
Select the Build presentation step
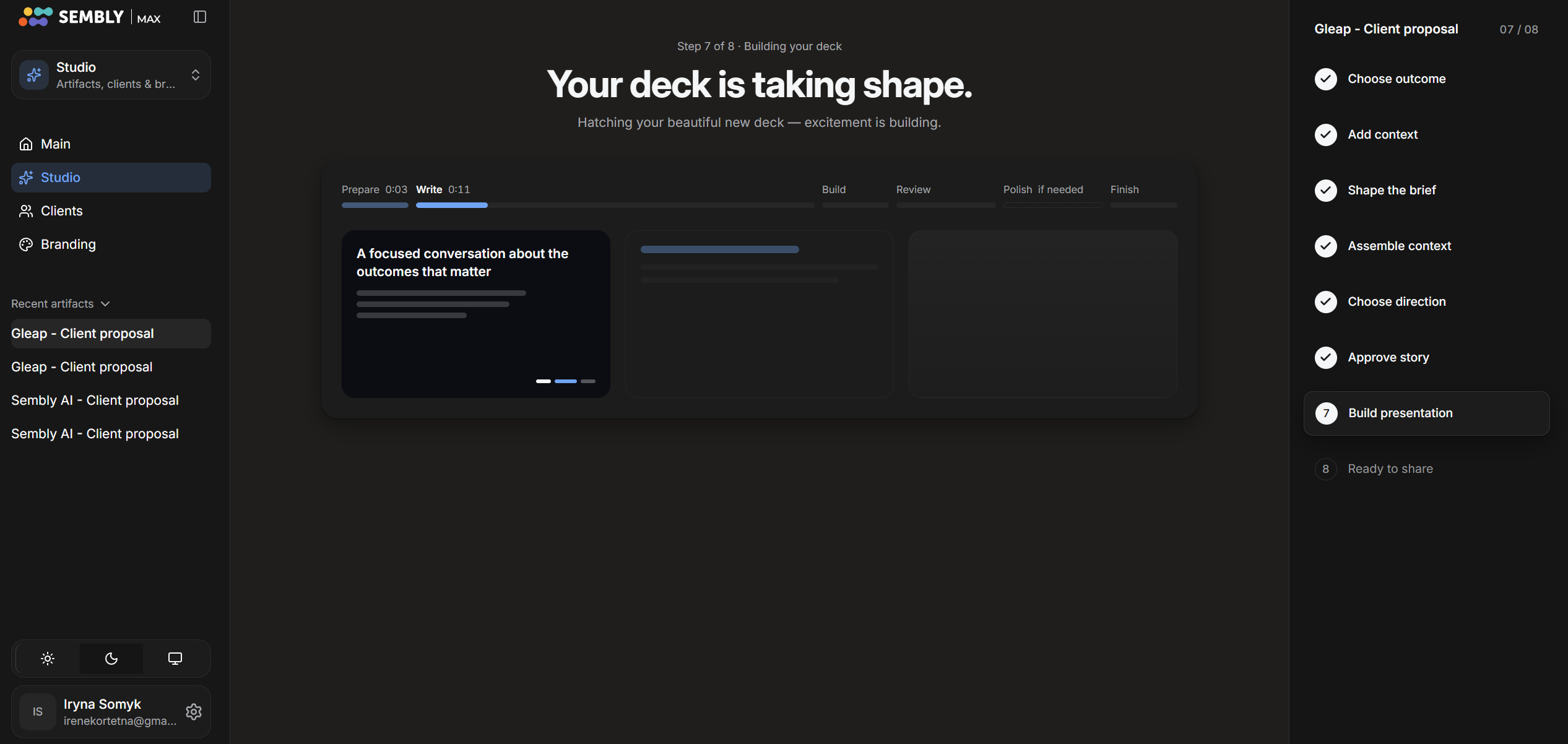pyautogui.click(x=1426, y=413)
